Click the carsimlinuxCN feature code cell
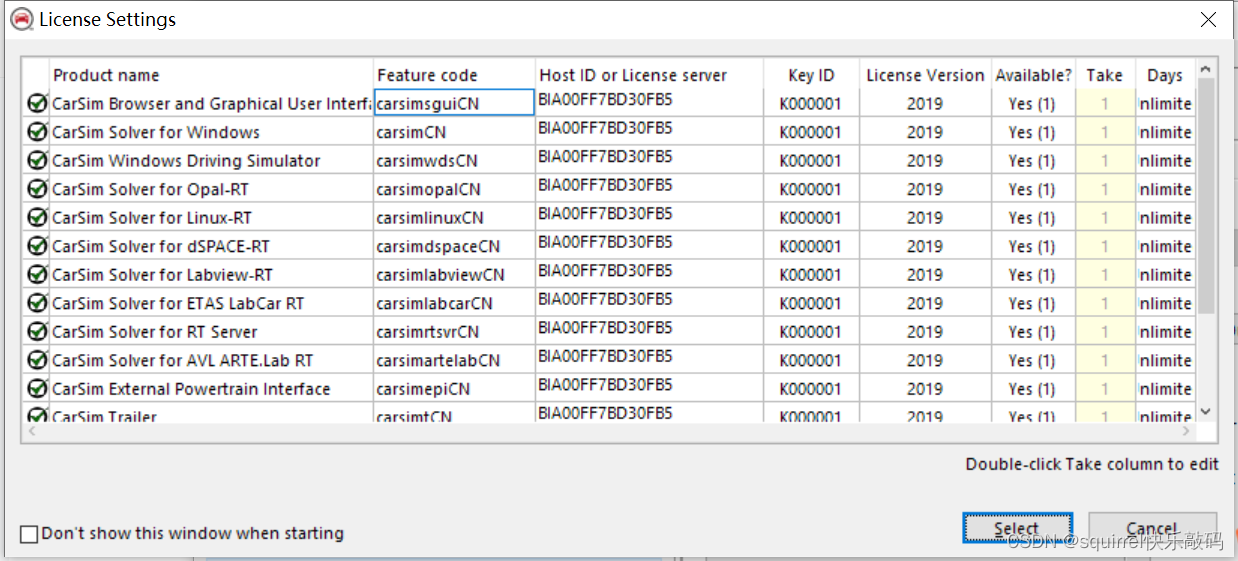 pyautogui.click(x=454, y=217)
